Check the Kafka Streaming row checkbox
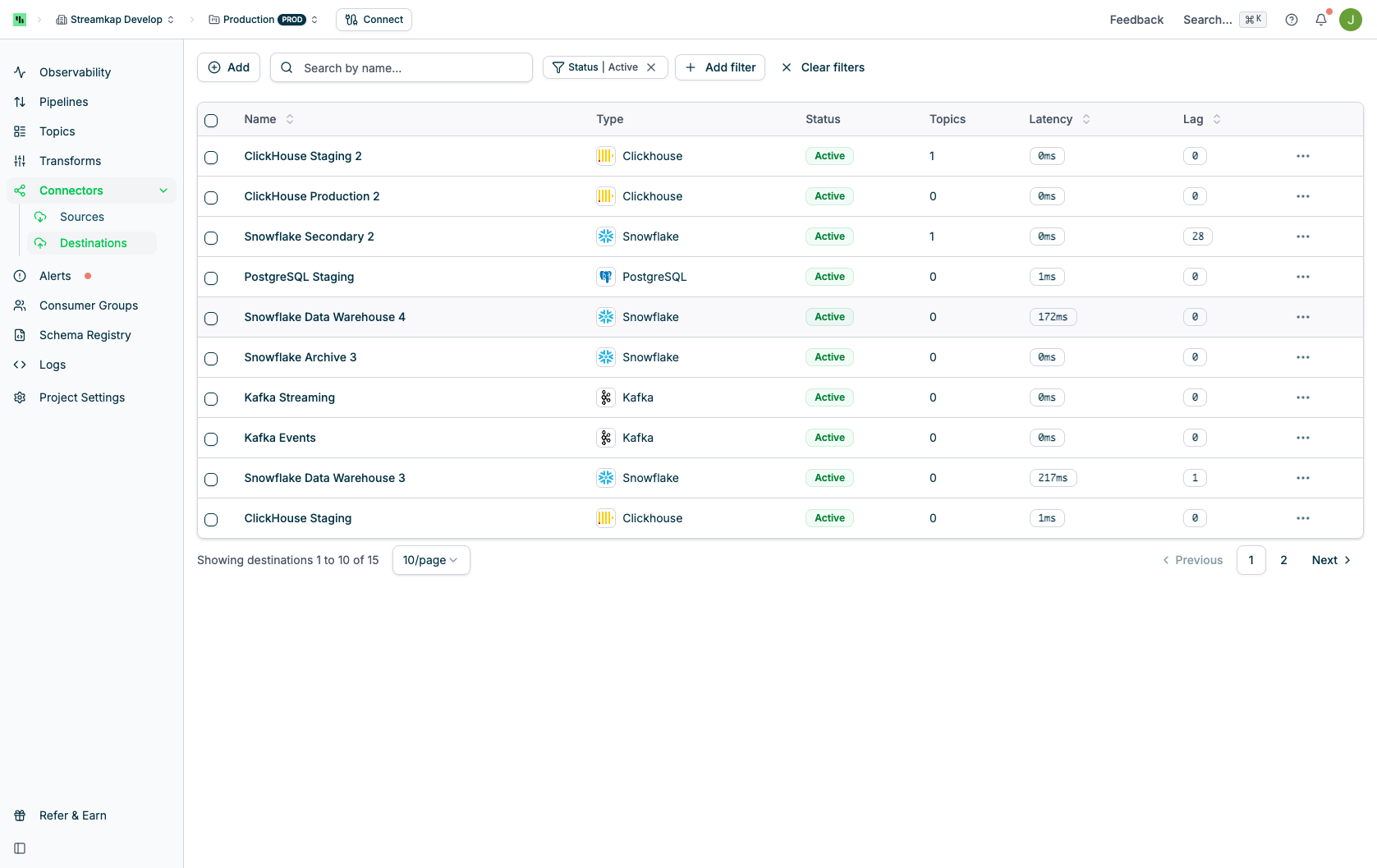 [211, 399]
